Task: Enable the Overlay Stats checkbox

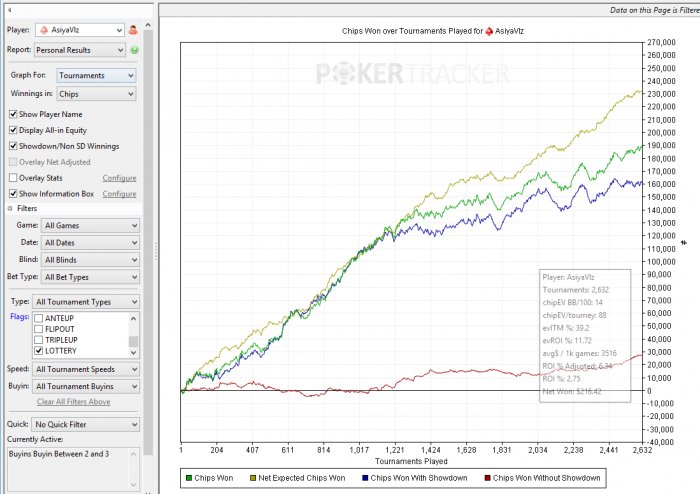Action: point(13,178)
